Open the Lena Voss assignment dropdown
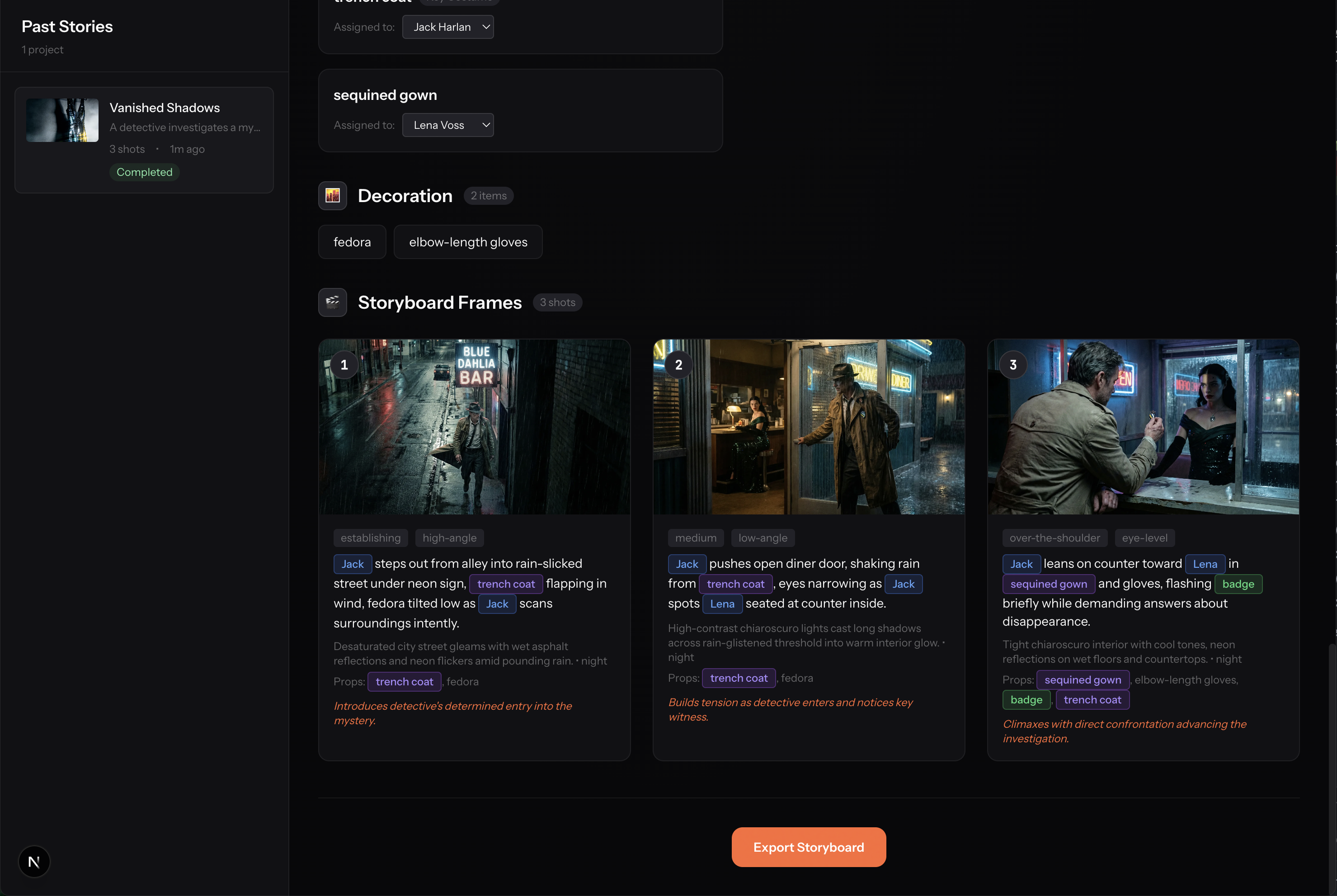 [x=448, y=125]
